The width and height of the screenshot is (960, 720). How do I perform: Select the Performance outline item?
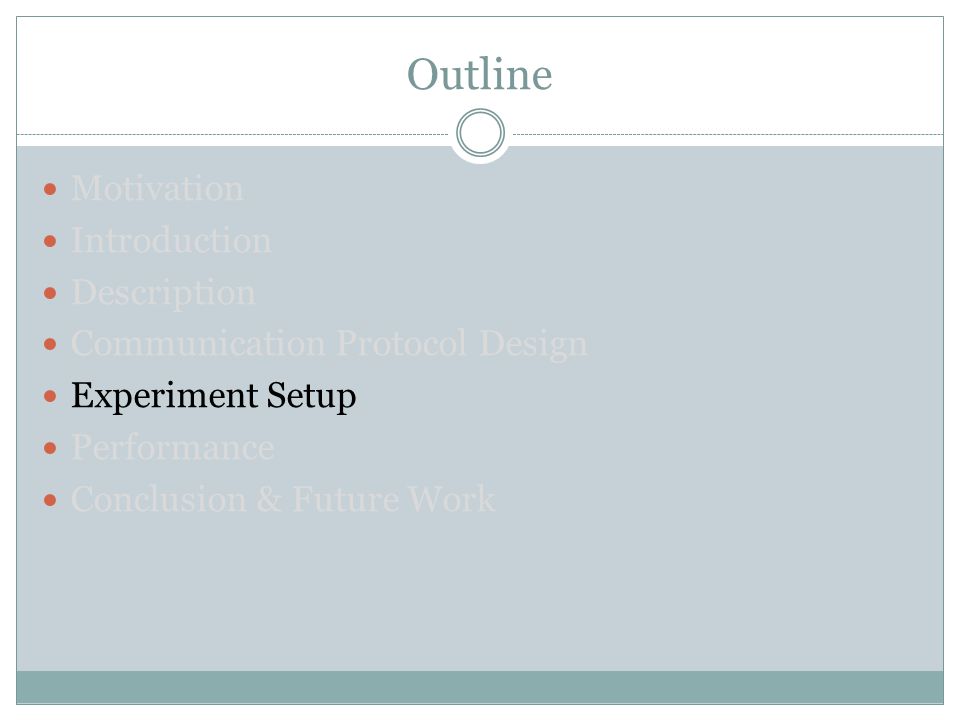(x=173, y=448)
